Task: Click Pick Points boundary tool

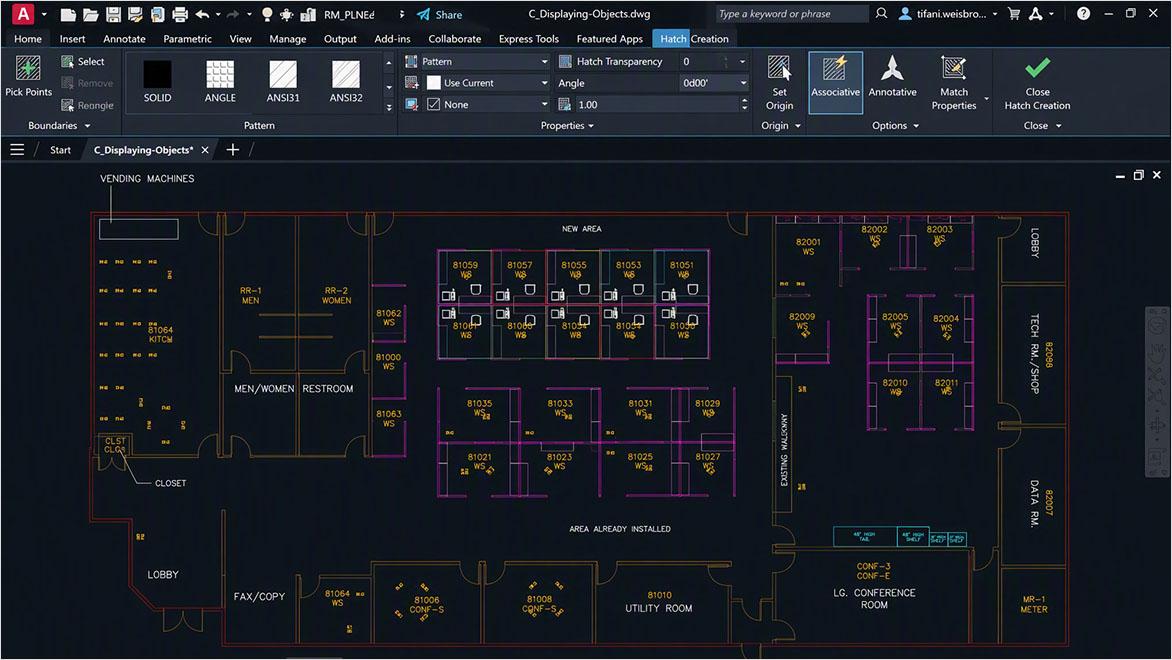Action: click(x=28, y=75)
